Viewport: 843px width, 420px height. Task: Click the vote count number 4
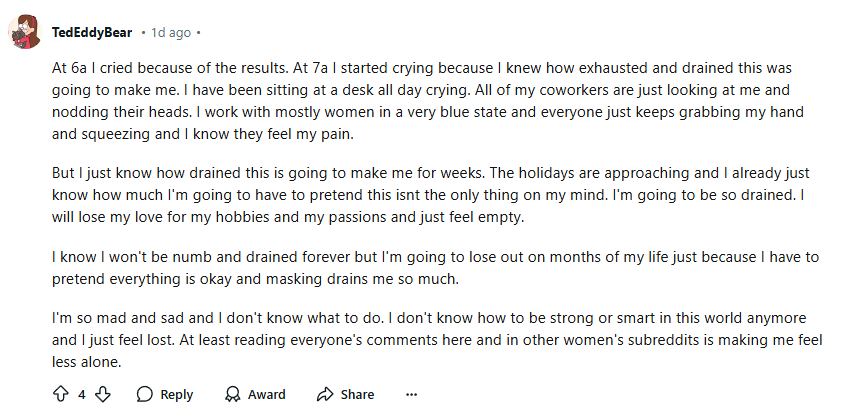coord(82,394)
